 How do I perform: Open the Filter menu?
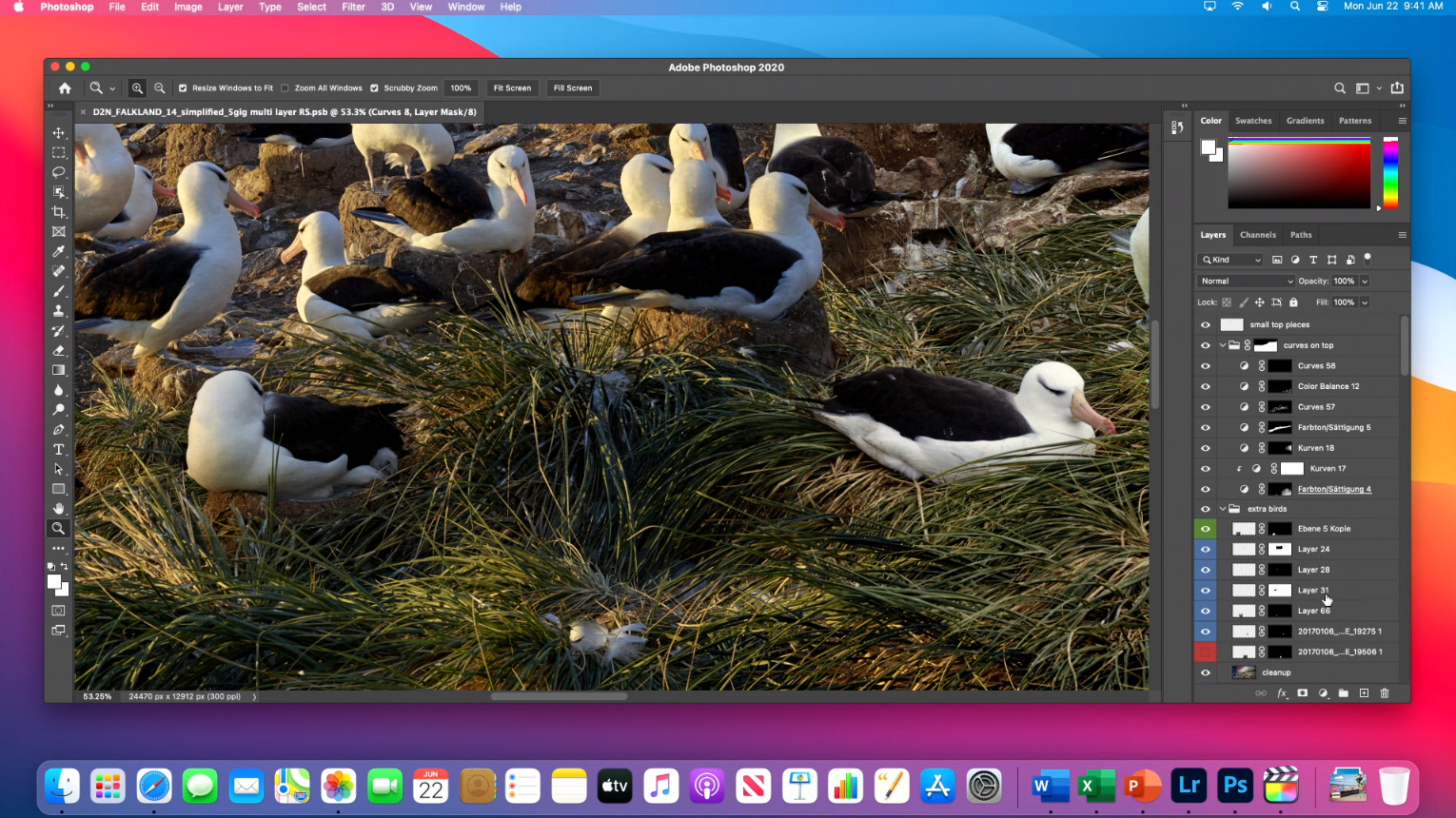[x=353, y=7]
